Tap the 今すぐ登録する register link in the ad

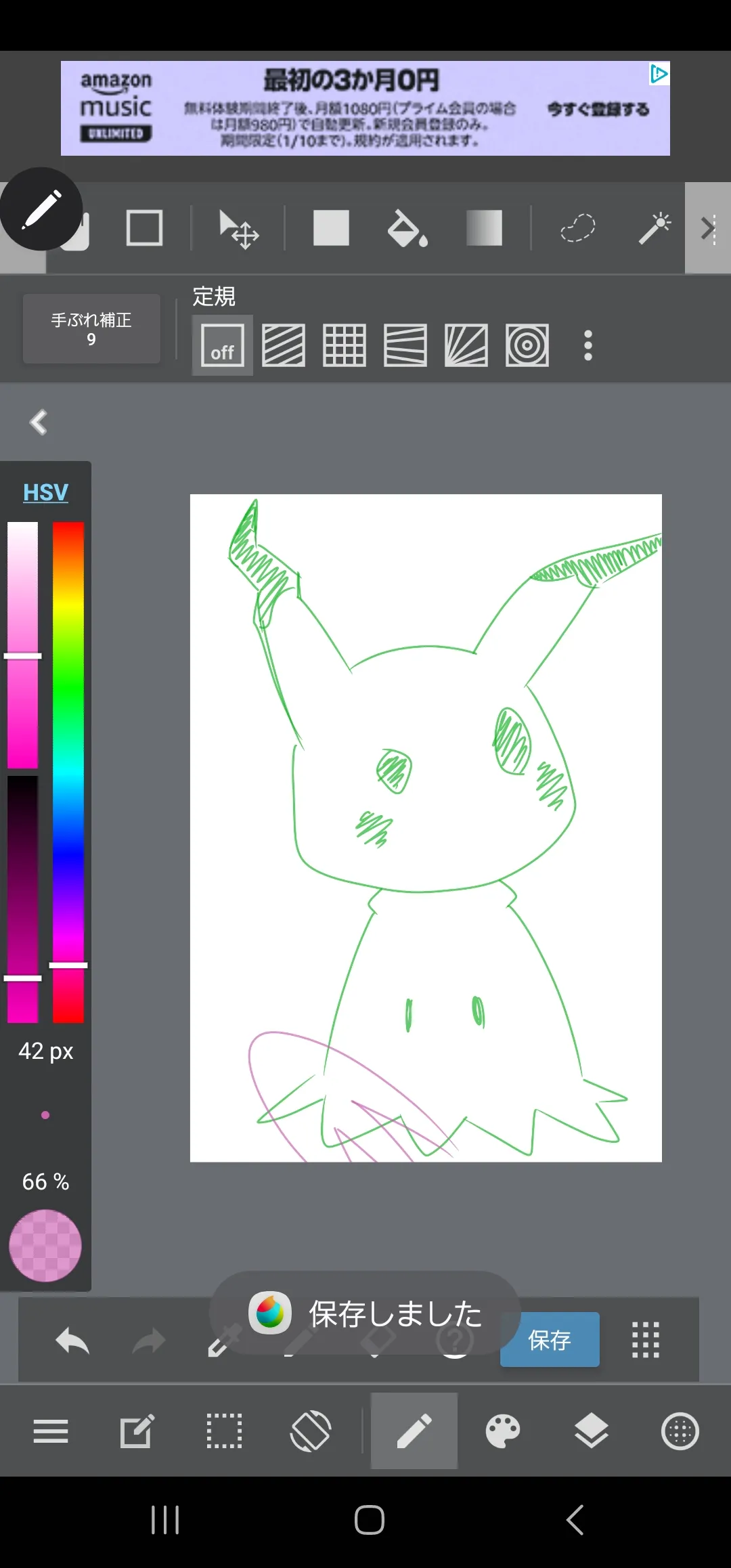coord(598,109)
